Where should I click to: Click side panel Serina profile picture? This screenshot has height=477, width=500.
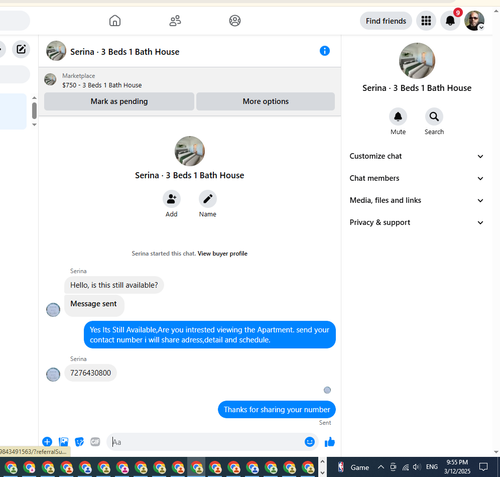(417, 61)
